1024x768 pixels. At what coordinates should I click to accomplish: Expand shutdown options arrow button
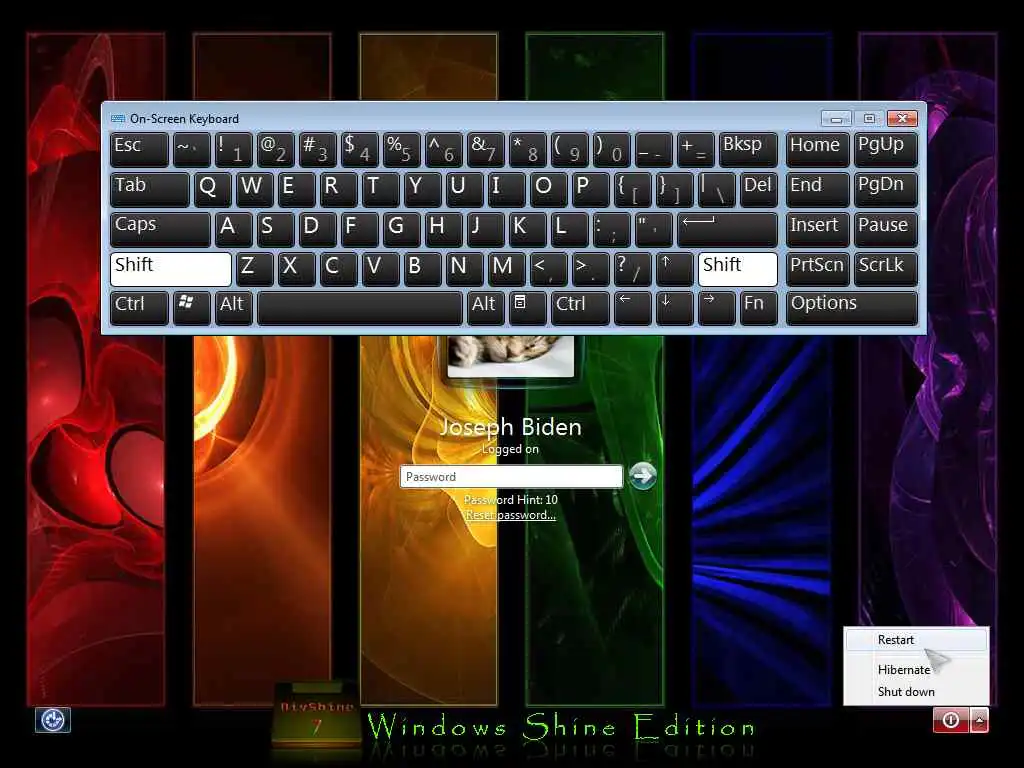pyautogui.click(x=979, y=720)
